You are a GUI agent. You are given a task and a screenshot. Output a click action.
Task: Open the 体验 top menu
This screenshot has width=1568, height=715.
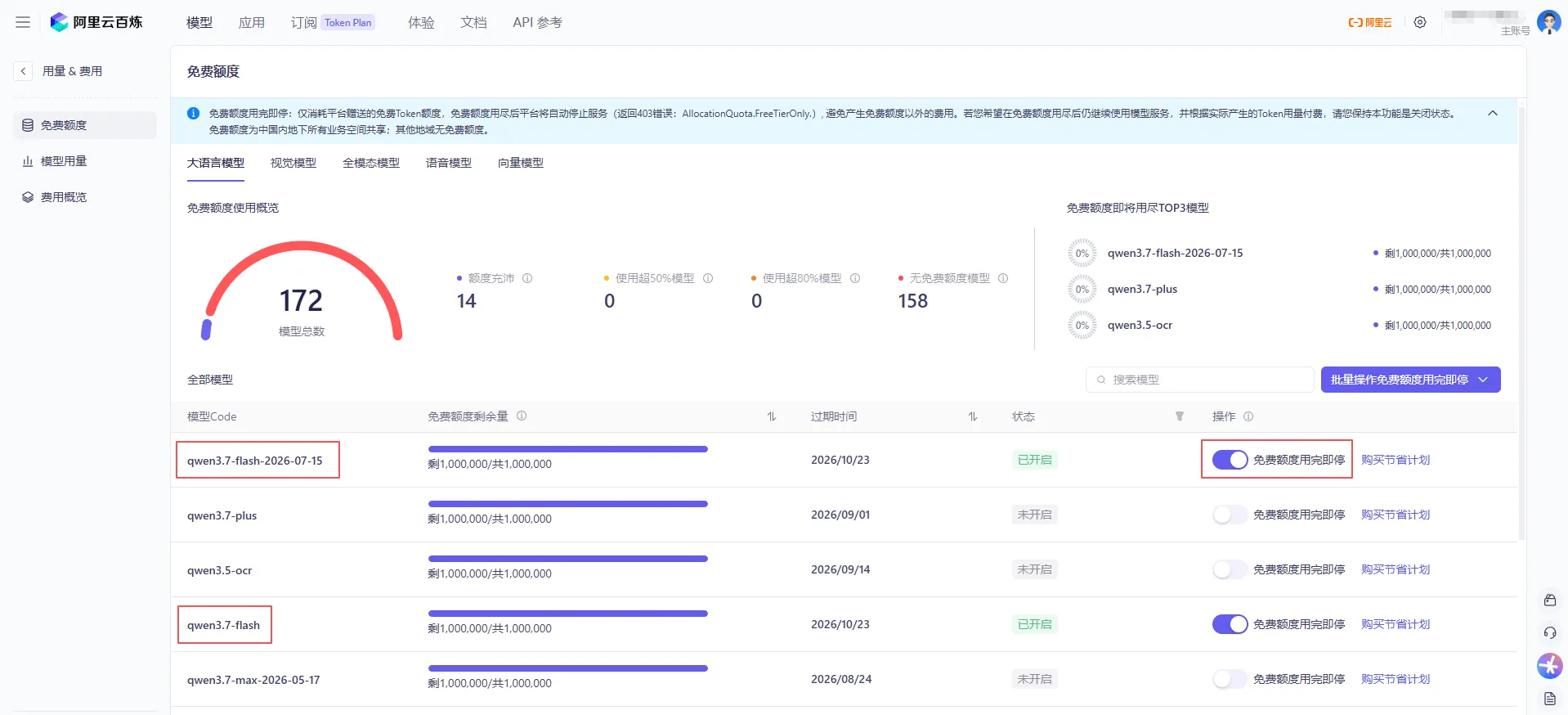tap(421, 22)
